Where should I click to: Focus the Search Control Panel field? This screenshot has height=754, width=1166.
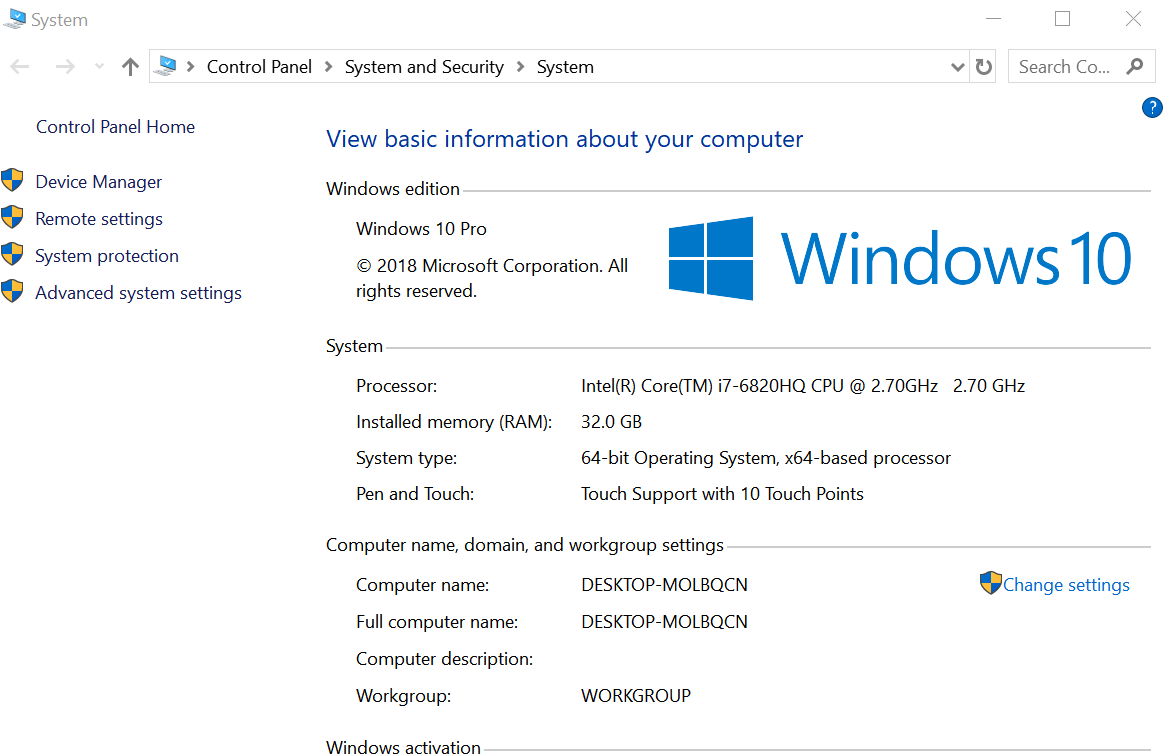point(1081,66)
